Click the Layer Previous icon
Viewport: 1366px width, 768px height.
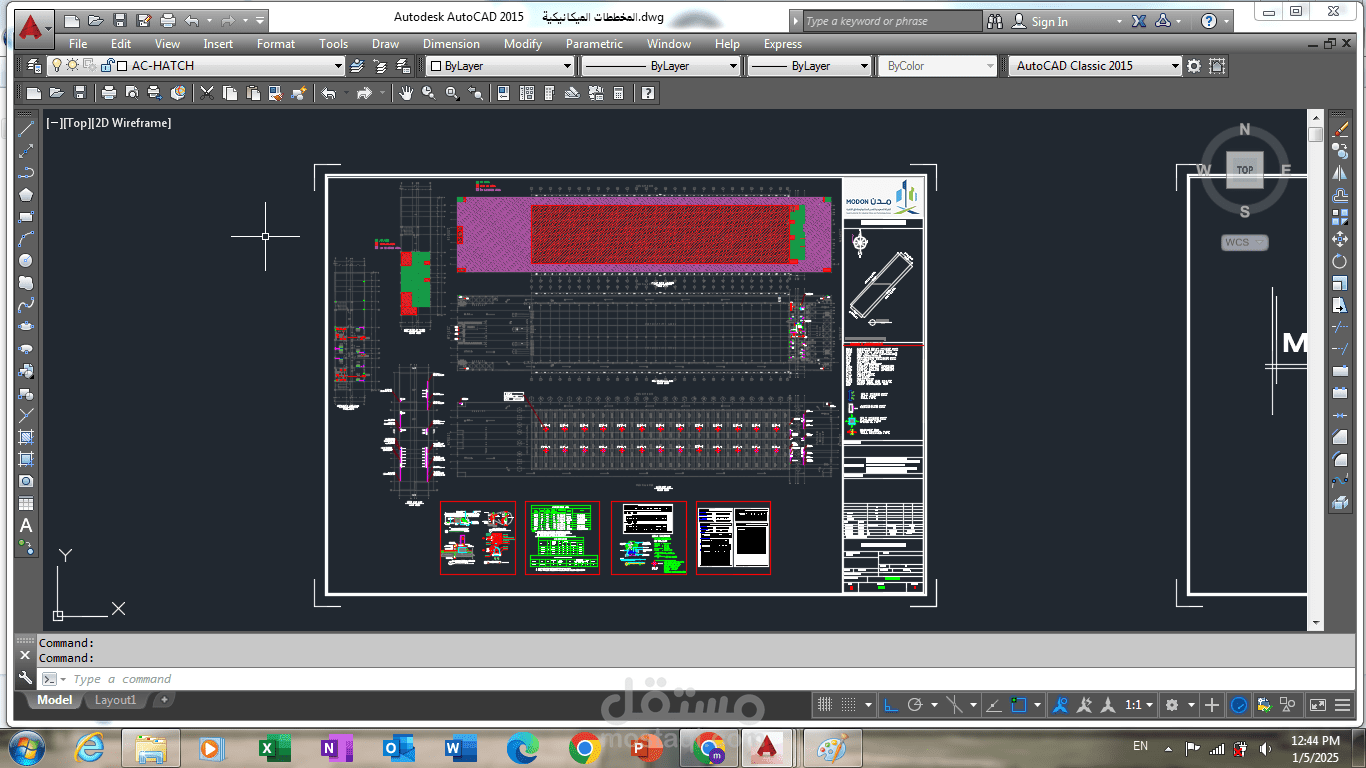tap(380, 66)
